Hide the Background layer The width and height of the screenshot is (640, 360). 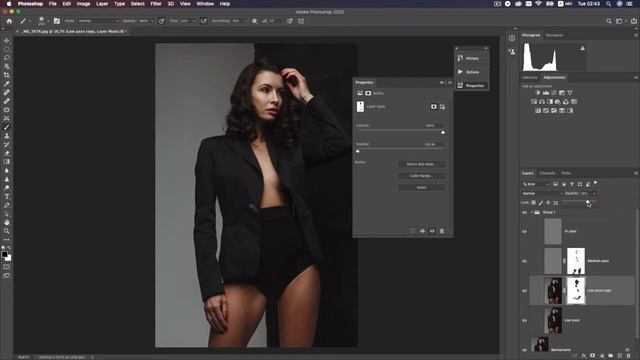coord(524,350)
